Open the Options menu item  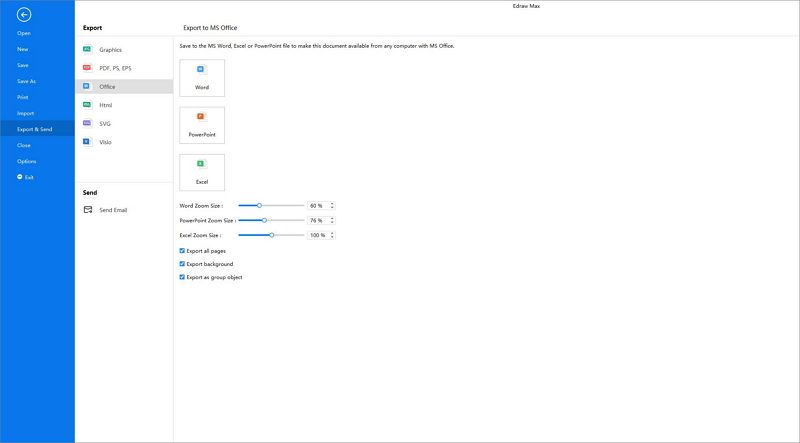tap(27, 161)
